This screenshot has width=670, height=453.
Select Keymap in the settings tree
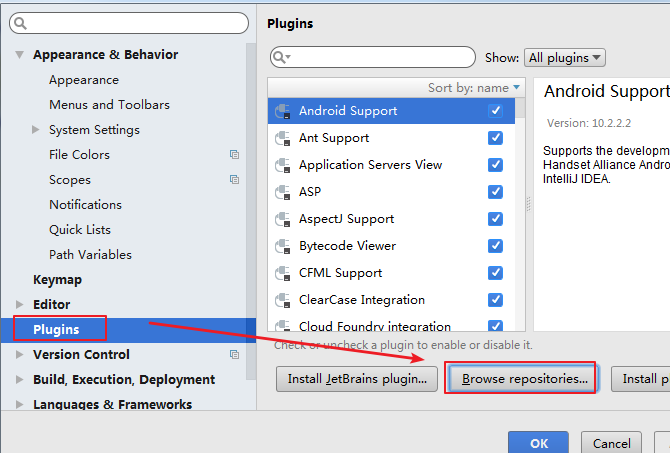[57, 279]
